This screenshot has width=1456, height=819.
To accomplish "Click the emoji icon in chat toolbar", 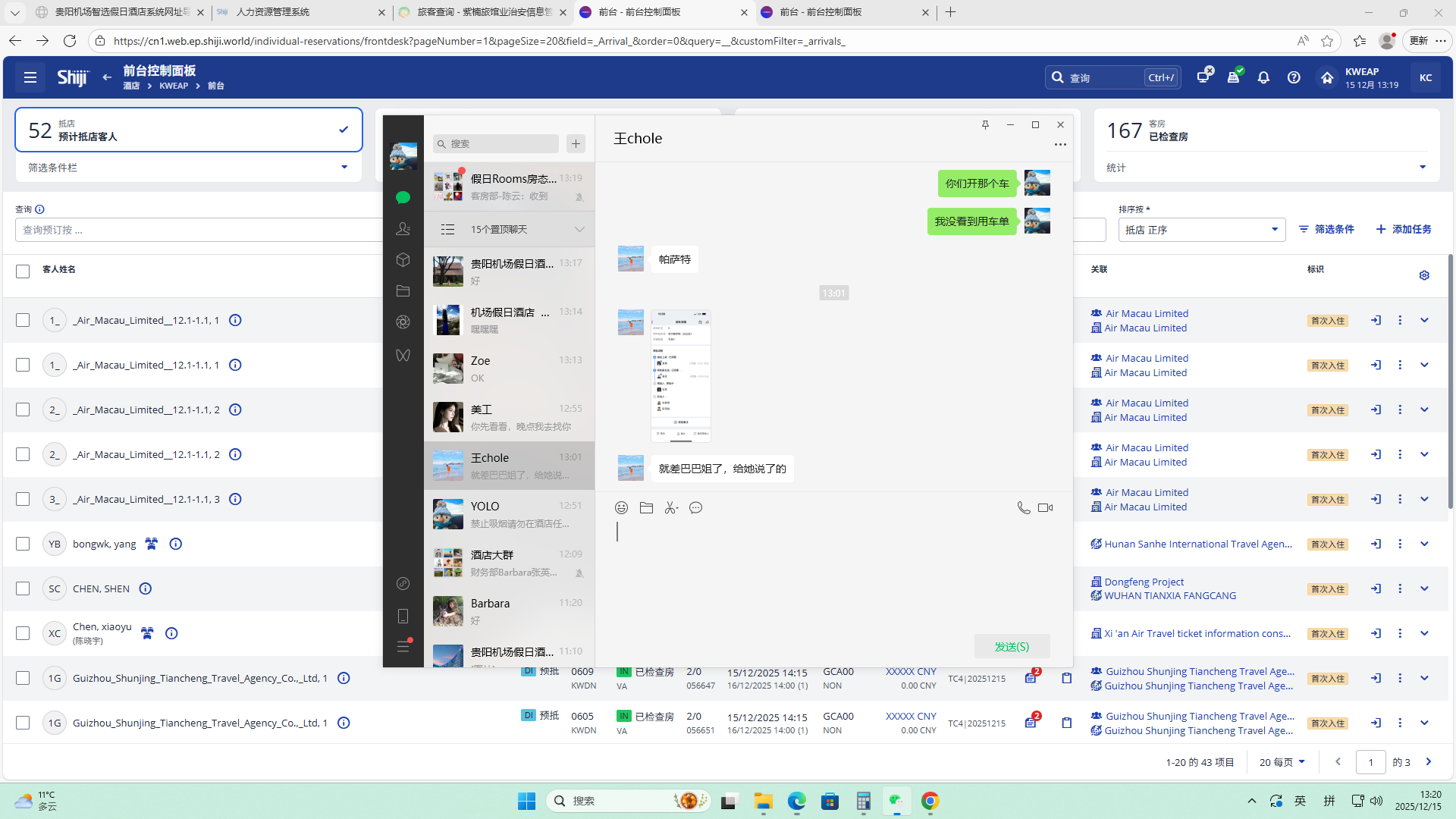I will pos(621,507).
